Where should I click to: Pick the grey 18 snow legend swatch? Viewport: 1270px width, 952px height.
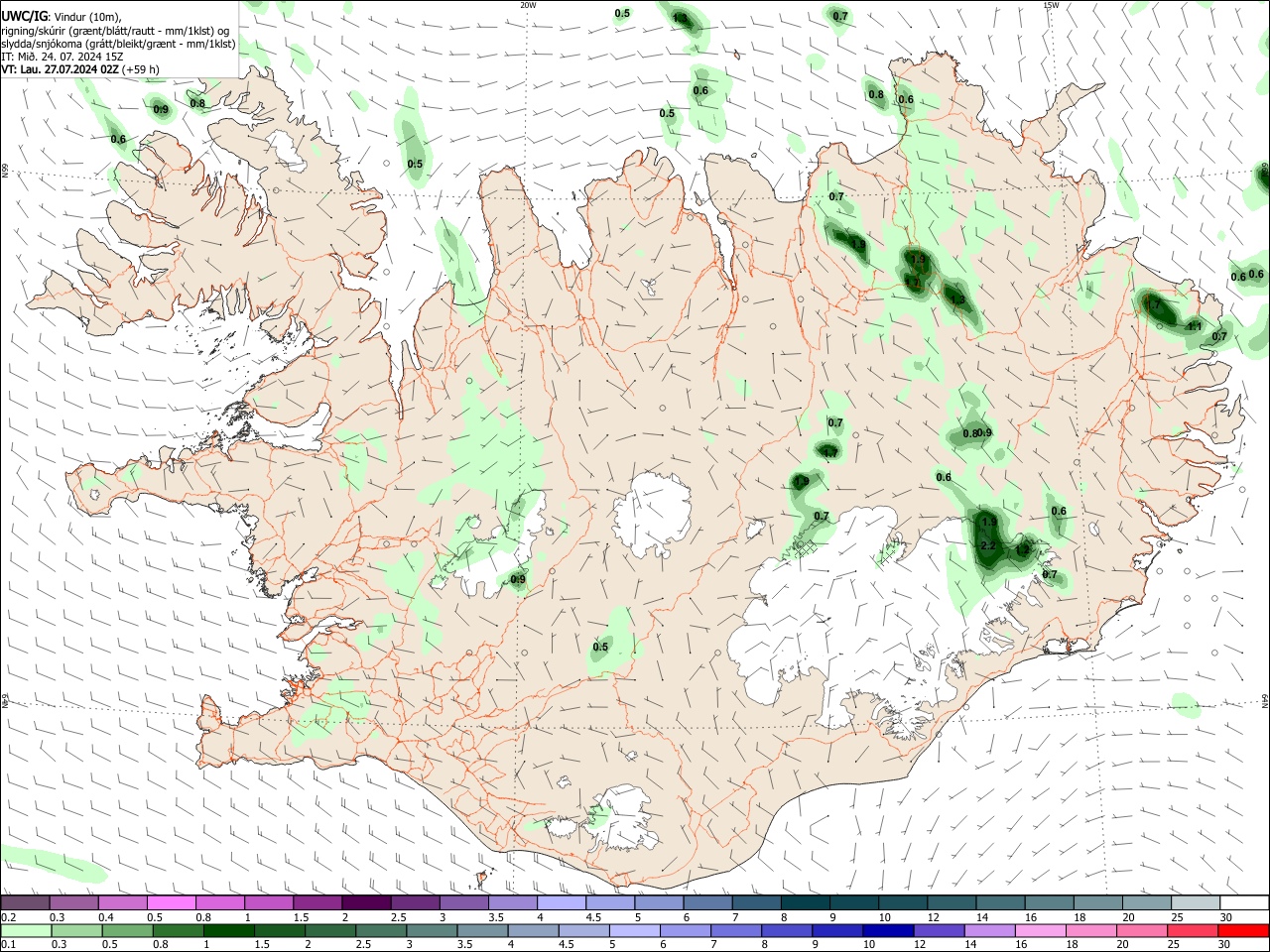tap(1097, 902)
